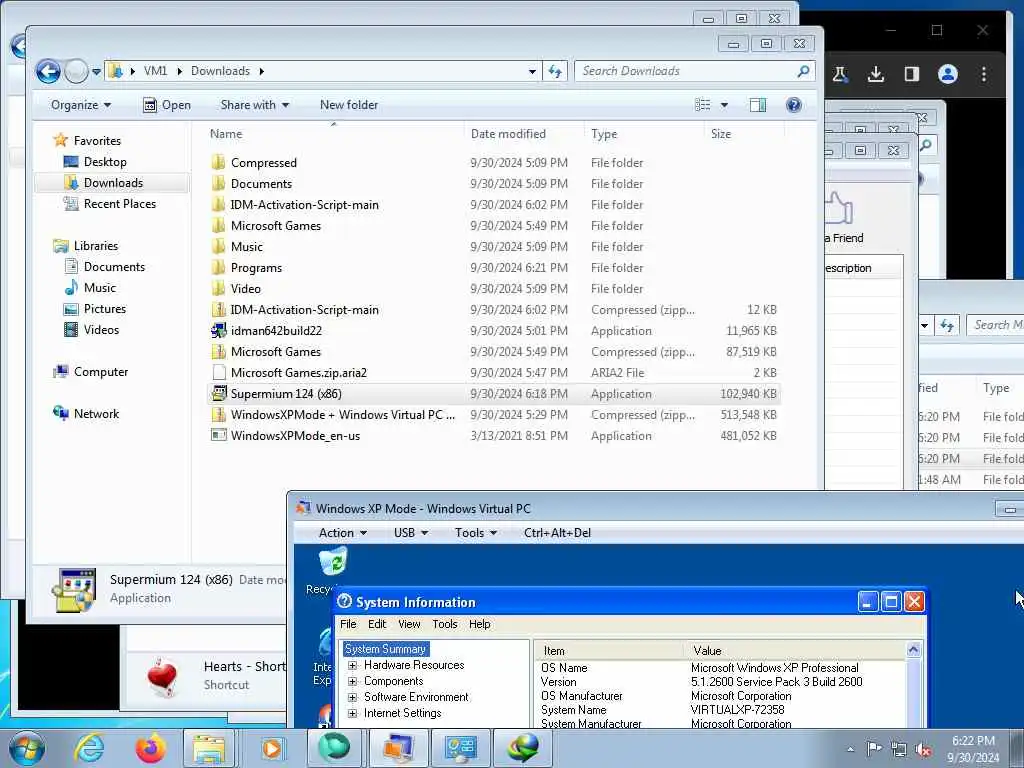Click the Recycle Bin icon in XP Mode
Screen dimensions: 1024x768
tap(332, 563)
